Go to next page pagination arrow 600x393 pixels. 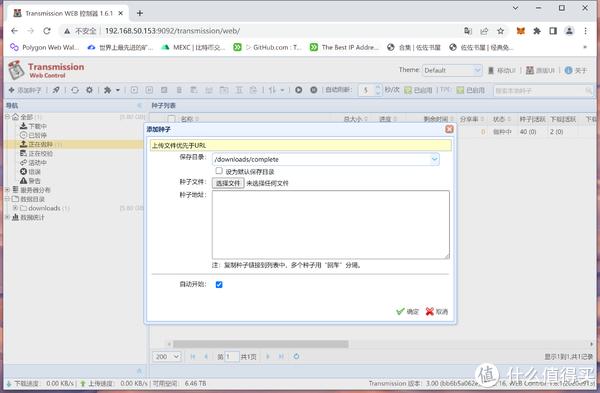click(x=268, y=357)
